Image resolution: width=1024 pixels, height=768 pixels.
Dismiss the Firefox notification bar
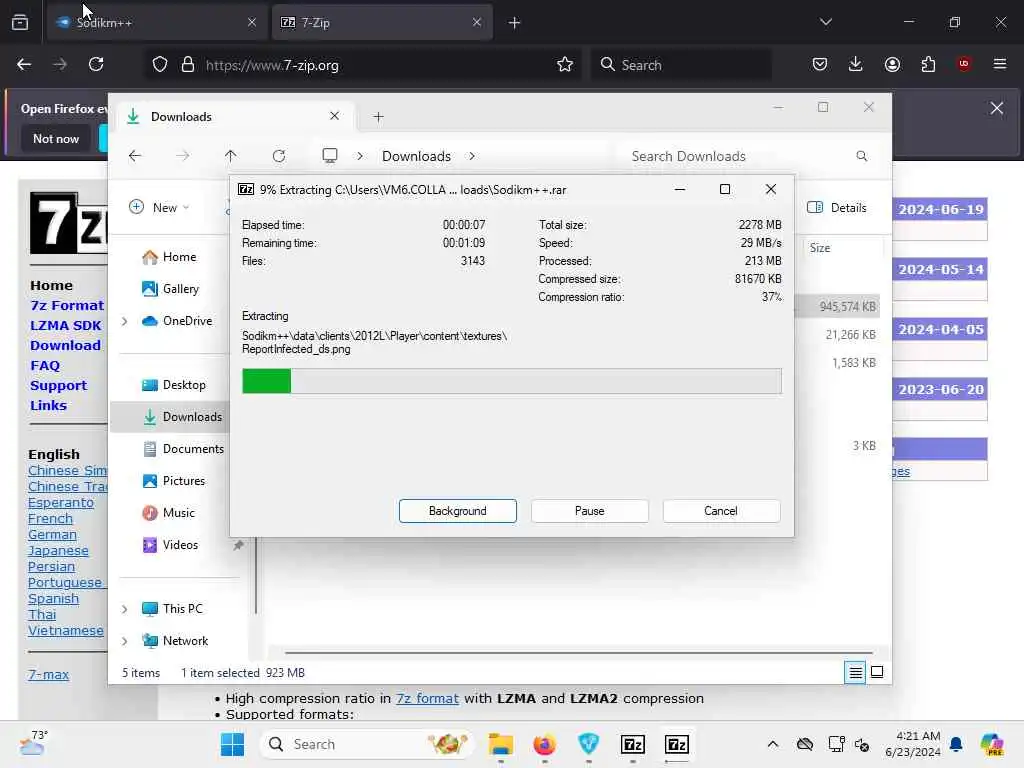(x=997, y=108)
